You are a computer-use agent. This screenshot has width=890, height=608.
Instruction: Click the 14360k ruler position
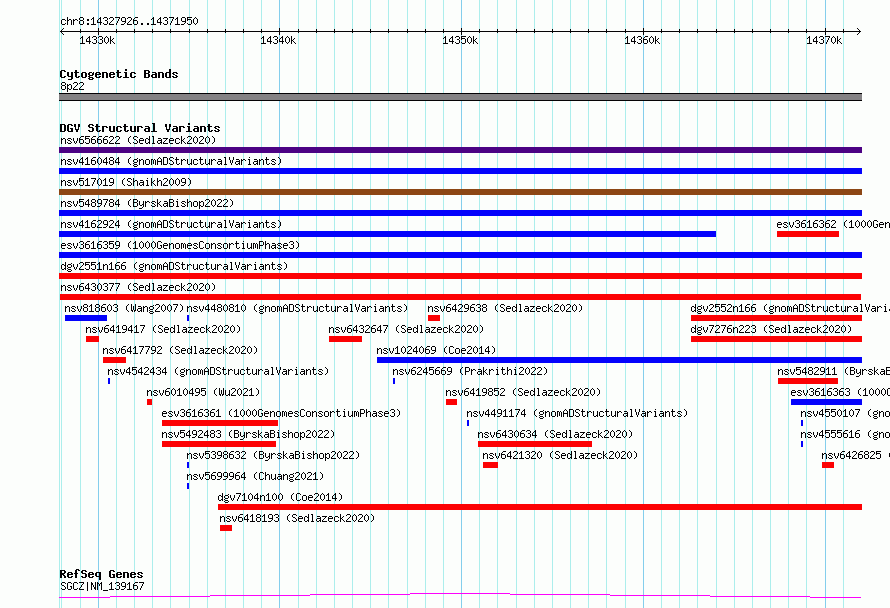(x=642, y=40)
